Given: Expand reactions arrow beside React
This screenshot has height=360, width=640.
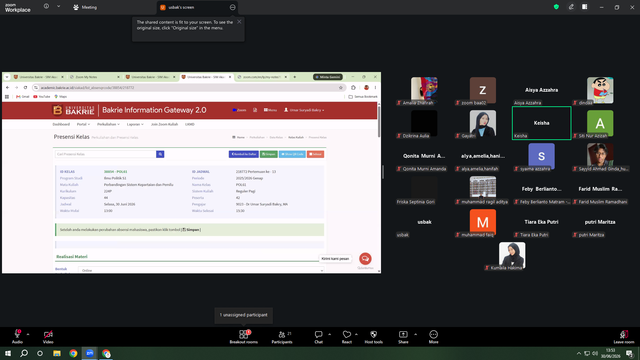Looking at the screenshot, I should tap(356, 334).
